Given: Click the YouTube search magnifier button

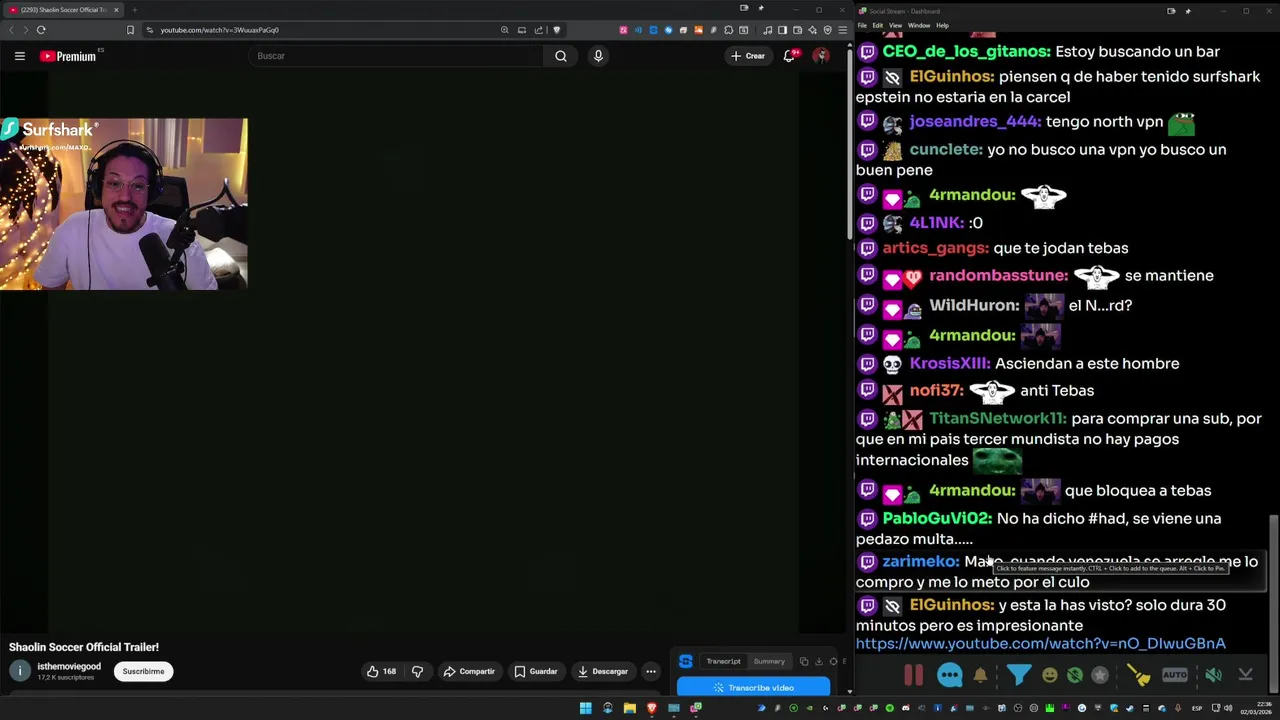Looking at the screenshot, I should 561,56.
